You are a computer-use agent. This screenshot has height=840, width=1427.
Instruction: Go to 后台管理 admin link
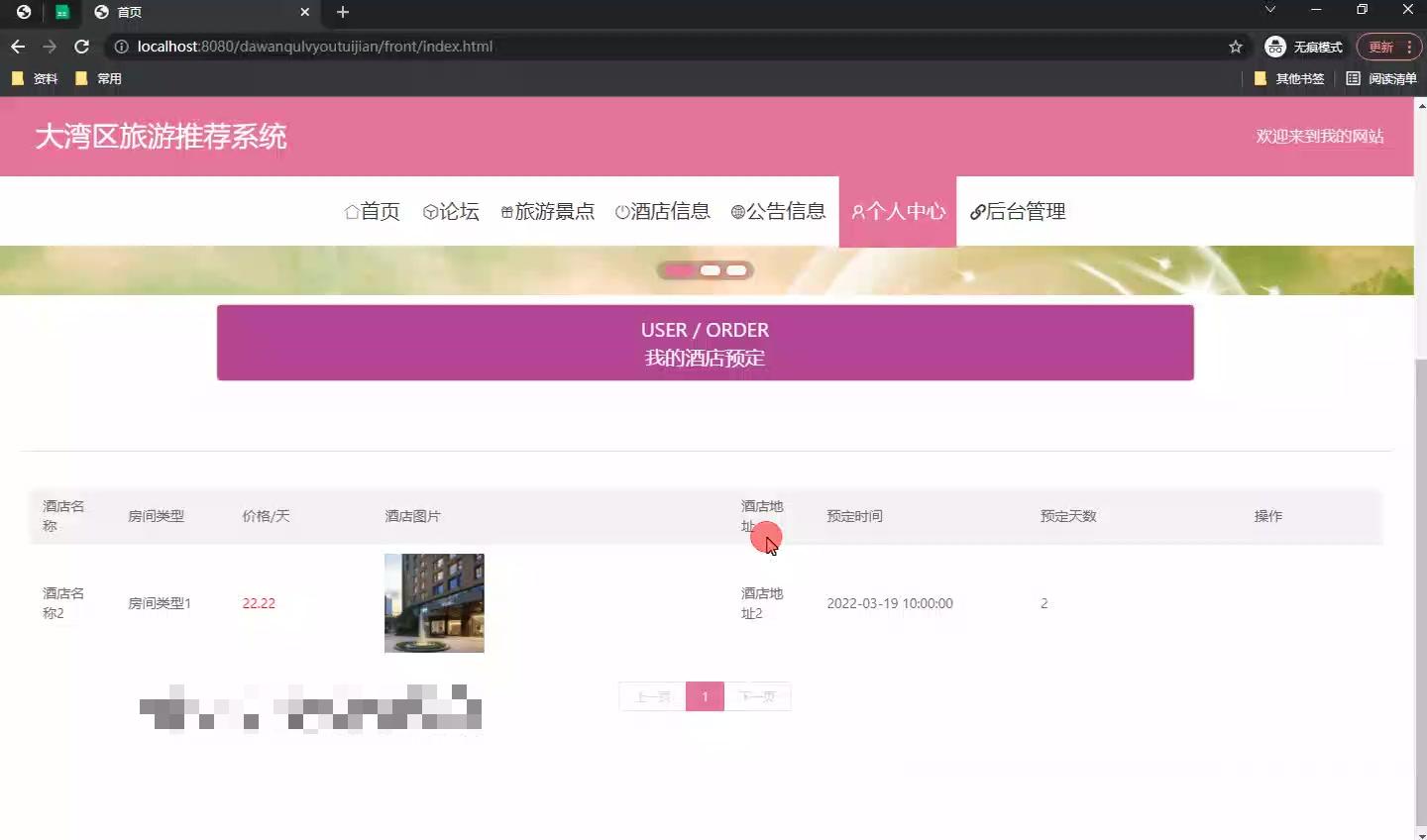pyautogui.click(x=1018, y=211)
